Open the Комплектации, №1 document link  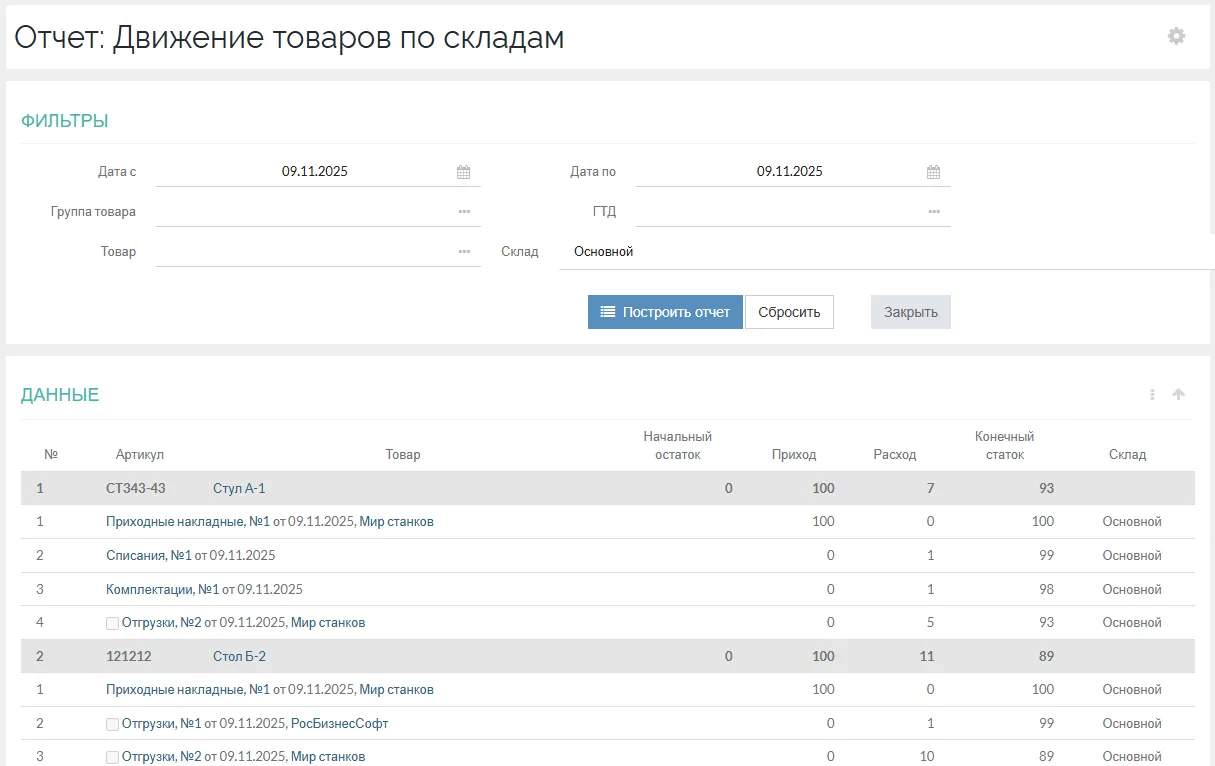[x=162, y=590]
